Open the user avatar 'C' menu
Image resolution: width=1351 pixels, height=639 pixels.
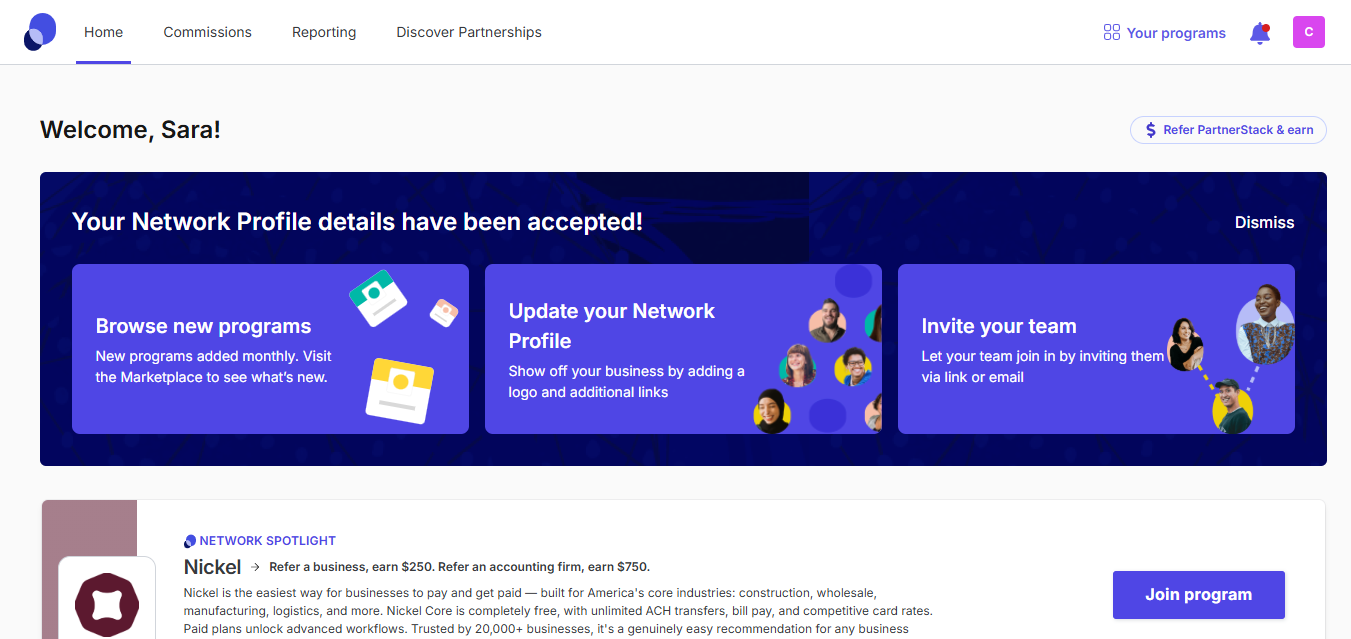pos(1309,32)
